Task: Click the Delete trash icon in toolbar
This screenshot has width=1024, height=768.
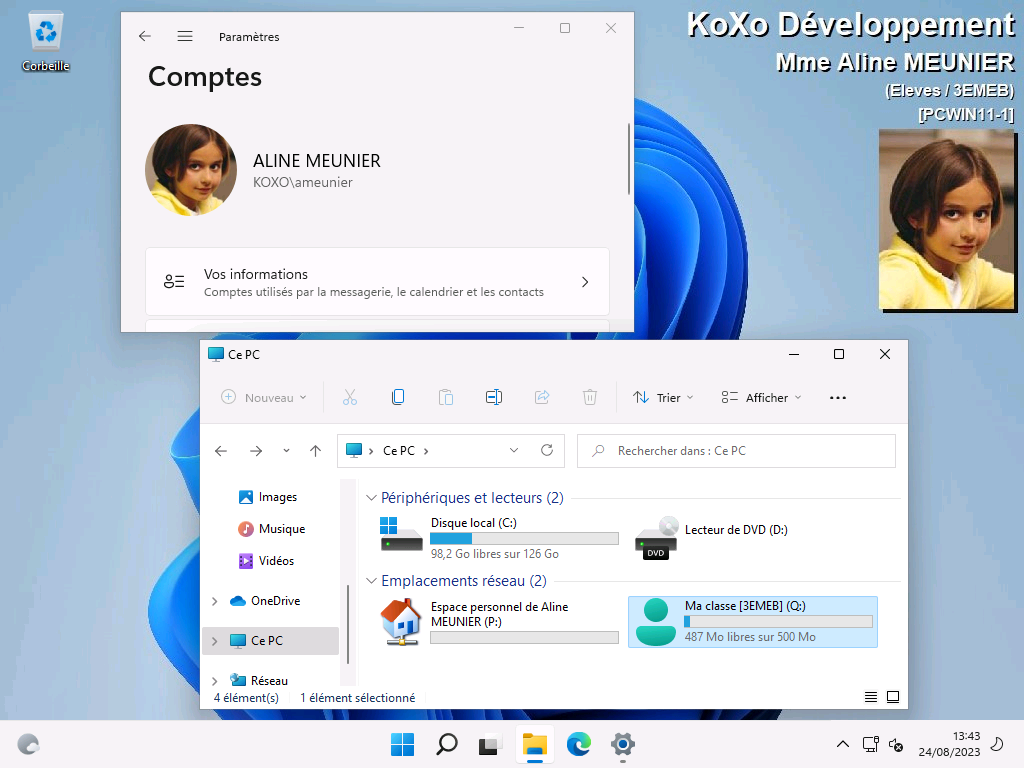Action: coord(590,397)
